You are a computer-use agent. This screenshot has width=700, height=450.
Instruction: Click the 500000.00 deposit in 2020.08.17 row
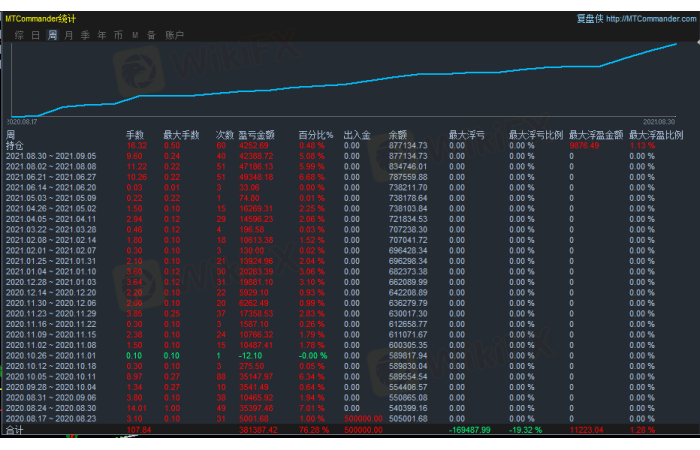coord(363,419)
